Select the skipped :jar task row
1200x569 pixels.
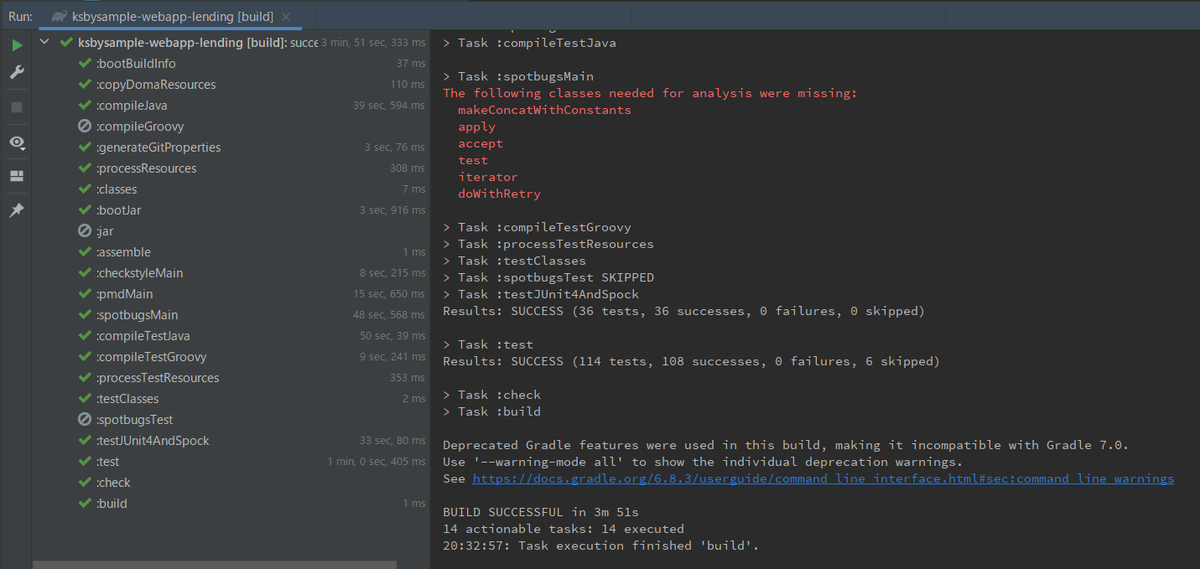233,231
